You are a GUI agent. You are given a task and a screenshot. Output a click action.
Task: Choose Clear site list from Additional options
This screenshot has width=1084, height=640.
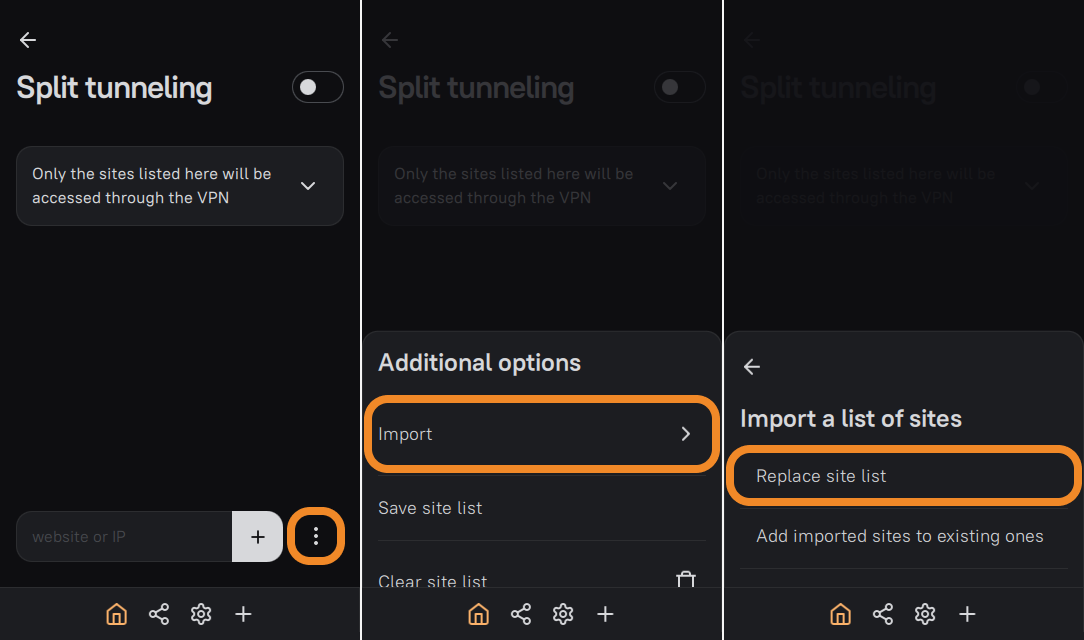tap(433, 581)
